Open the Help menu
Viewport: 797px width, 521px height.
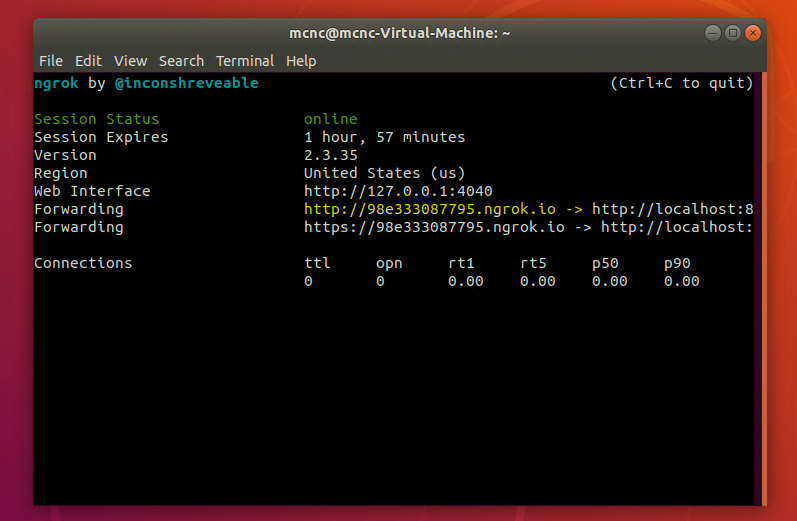(301, 61)
